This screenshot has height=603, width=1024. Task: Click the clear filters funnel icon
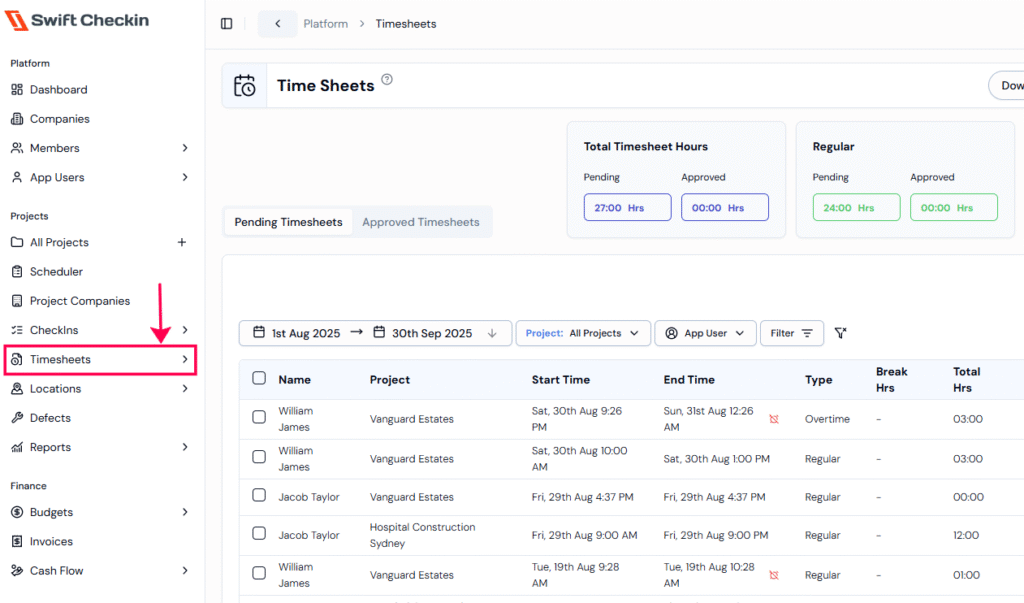click(x=841, y=333)
